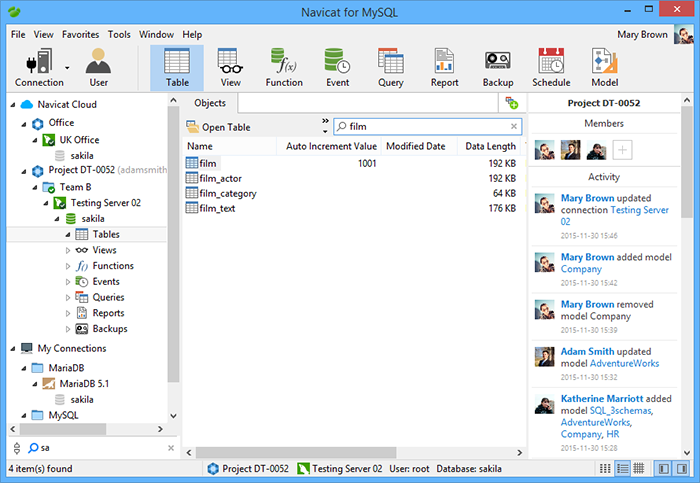
Task: Switch to ER diagram view in status bar
Action: 639,468
